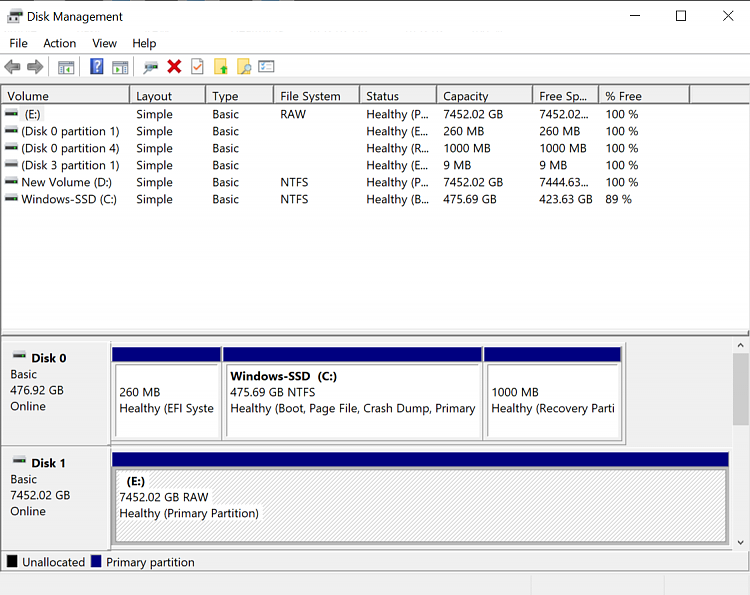
Task: Click the blue Primary partition legend swatch
Action: coord(96,561)
